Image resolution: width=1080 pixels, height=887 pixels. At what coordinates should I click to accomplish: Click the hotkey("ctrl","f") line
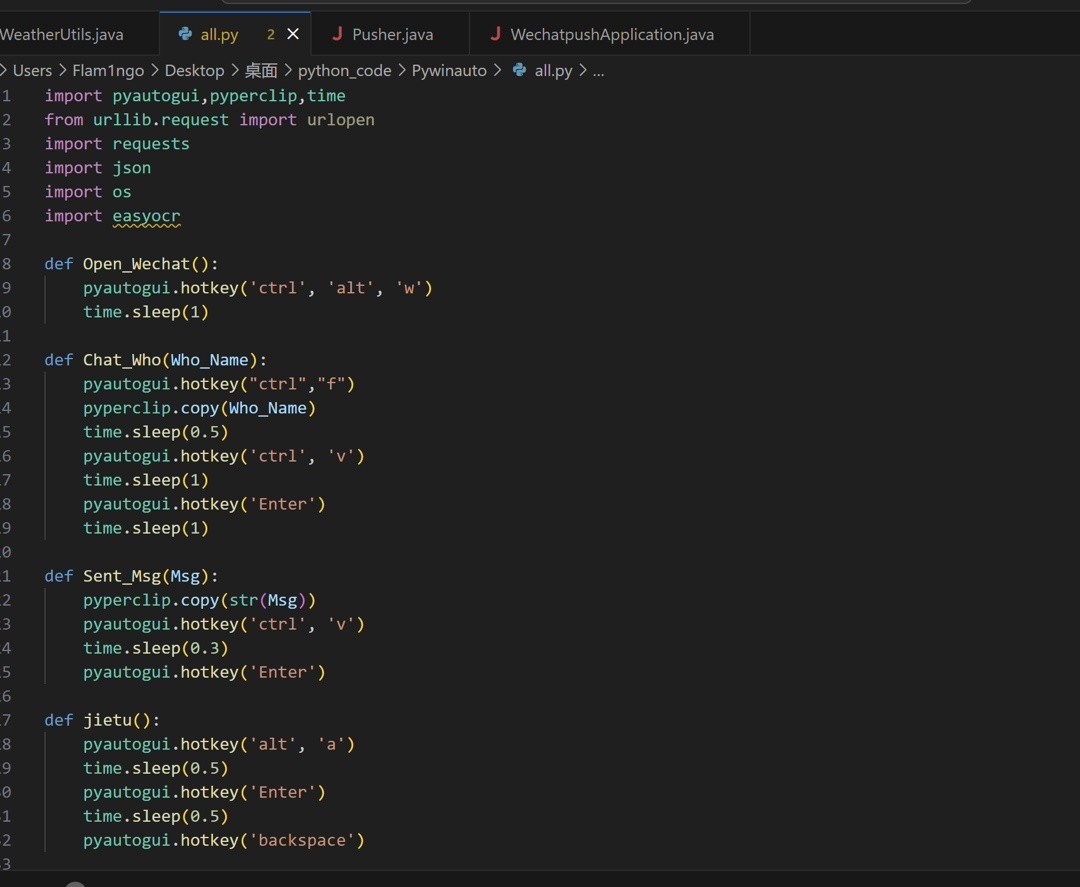point(218,384)
